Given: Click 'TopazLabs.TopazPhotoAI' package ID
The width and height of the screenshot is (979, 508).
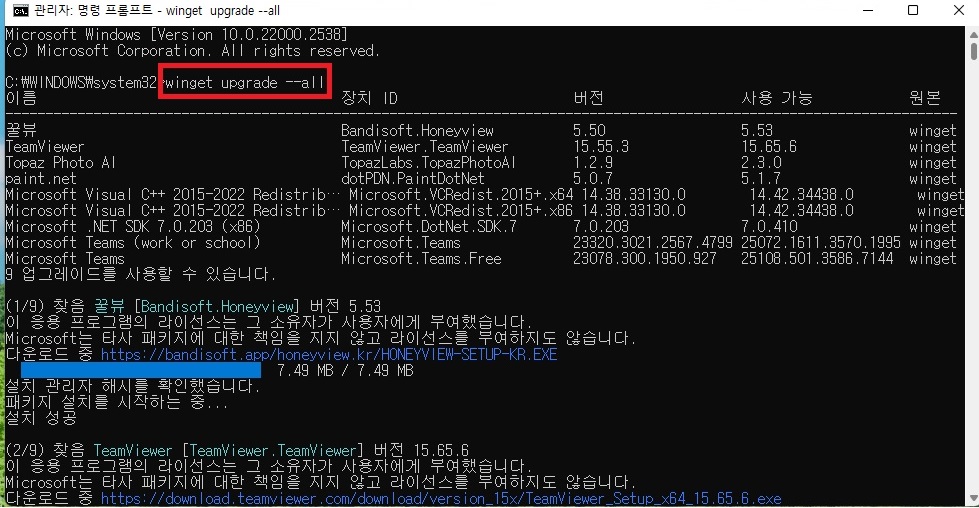Looking at the screenshot, I should (428, 163).
